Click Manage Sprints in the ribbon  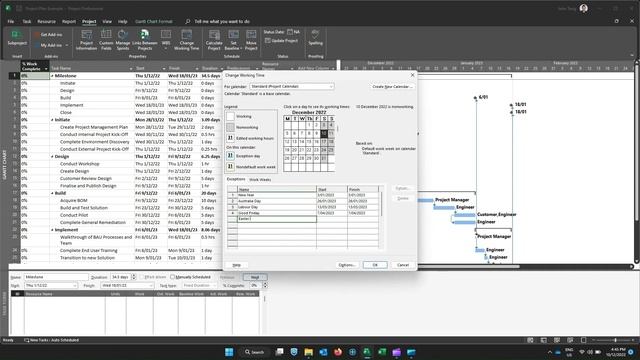pos(122,40)
